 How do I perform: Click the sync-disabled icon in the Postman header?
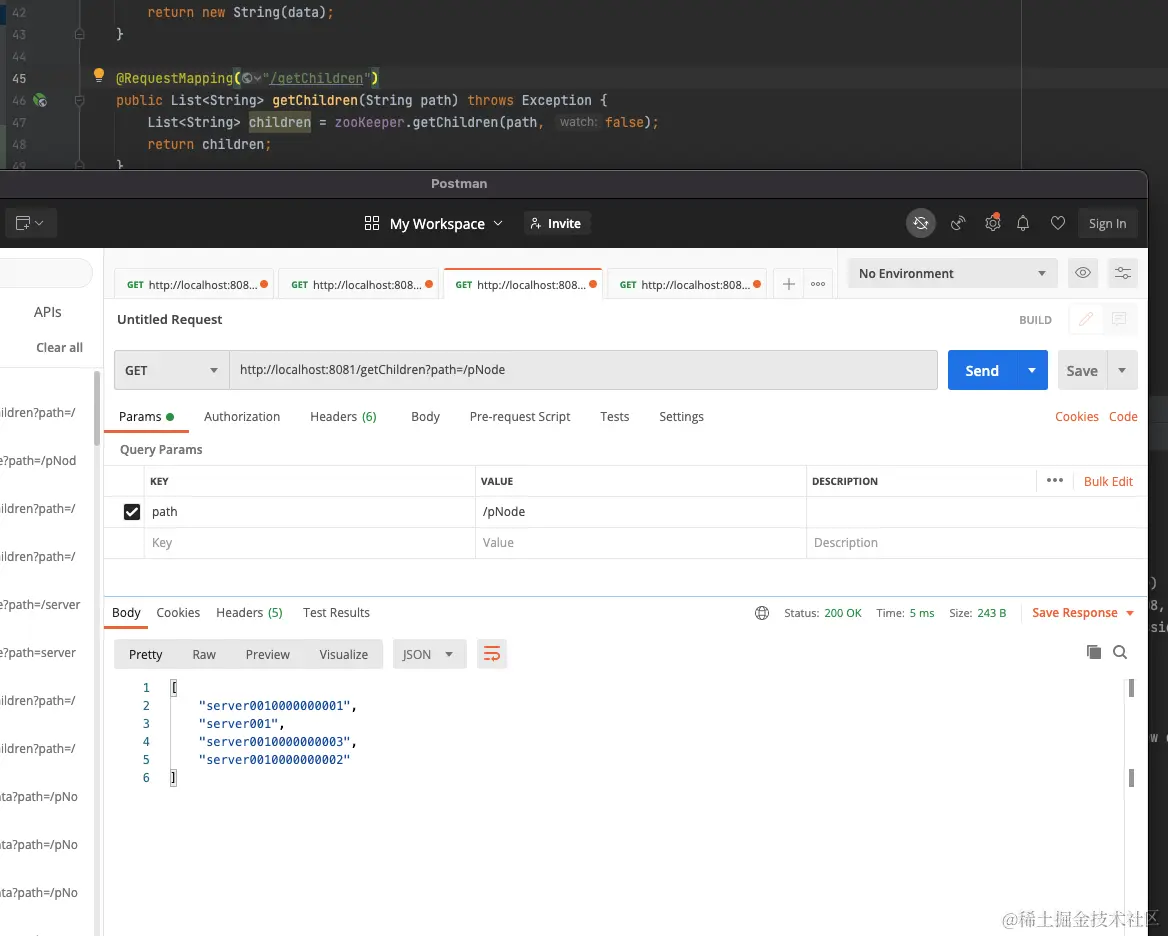(921, 223)
